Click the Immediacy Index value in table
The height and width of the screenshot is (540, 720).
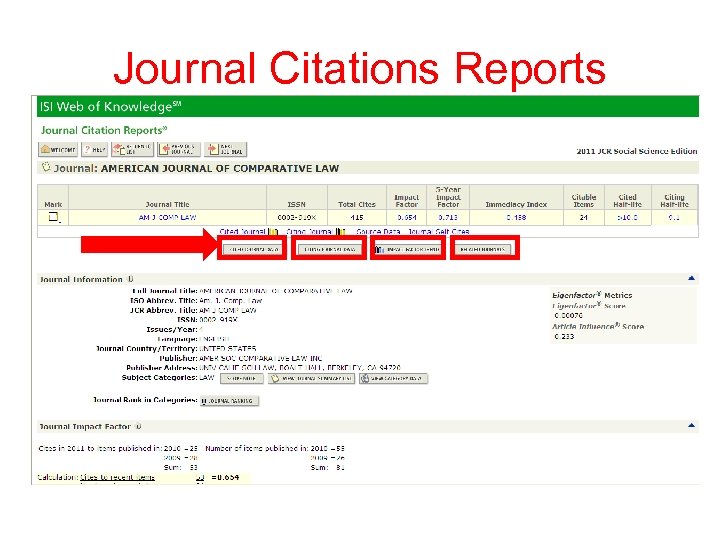click(x=516, y=217)
